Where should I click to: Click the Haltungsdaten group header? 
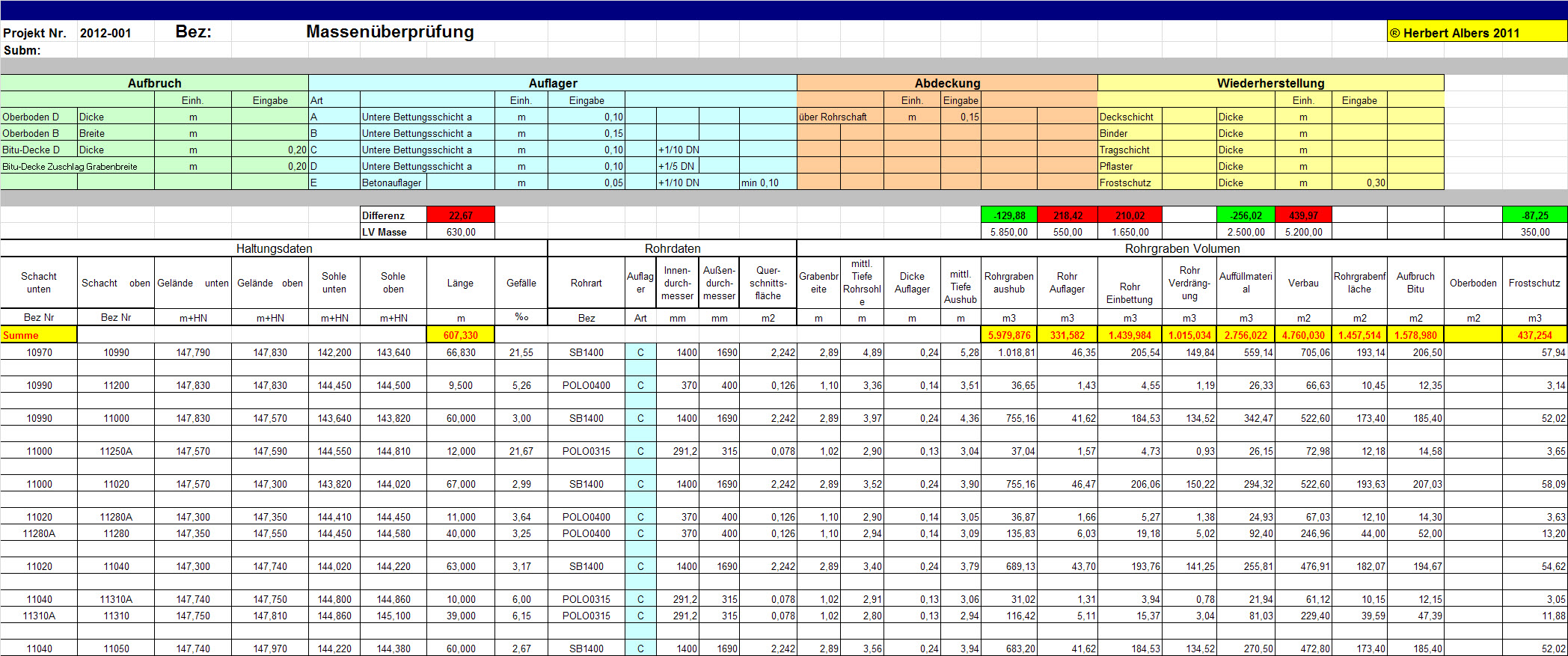pos(274,248)
